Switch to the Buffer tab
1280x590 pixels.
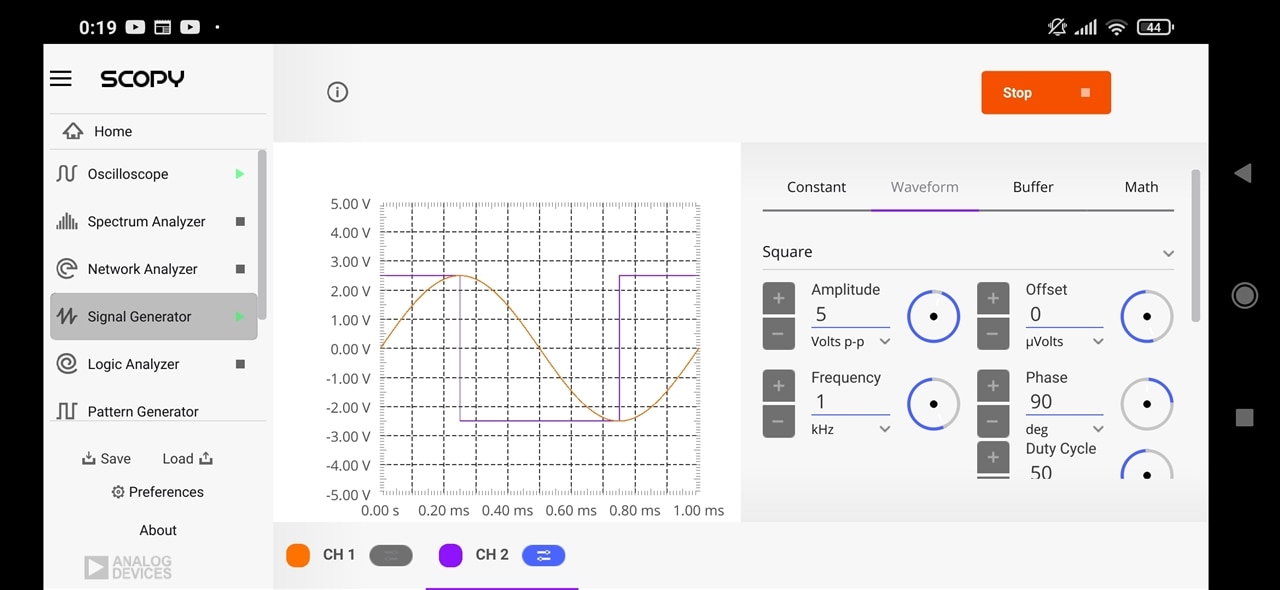pyautogui.click(x=1033, y=187)
